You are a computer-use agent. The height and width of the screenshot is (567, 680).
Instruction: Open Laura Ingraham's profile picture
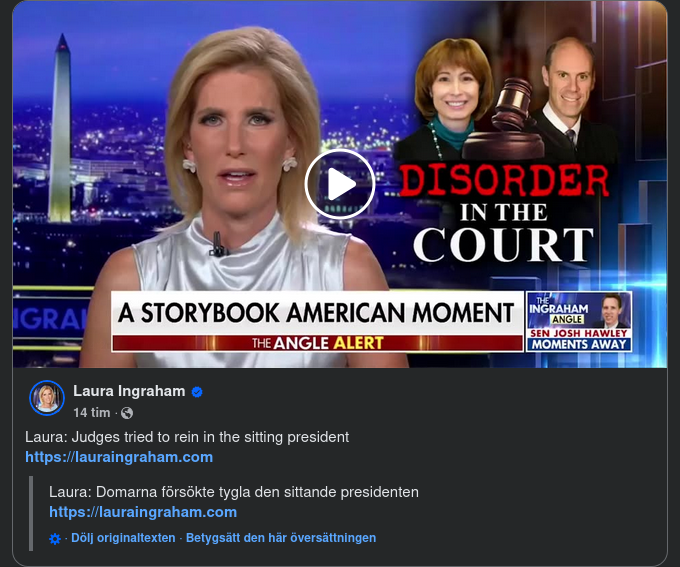[47, 398]
